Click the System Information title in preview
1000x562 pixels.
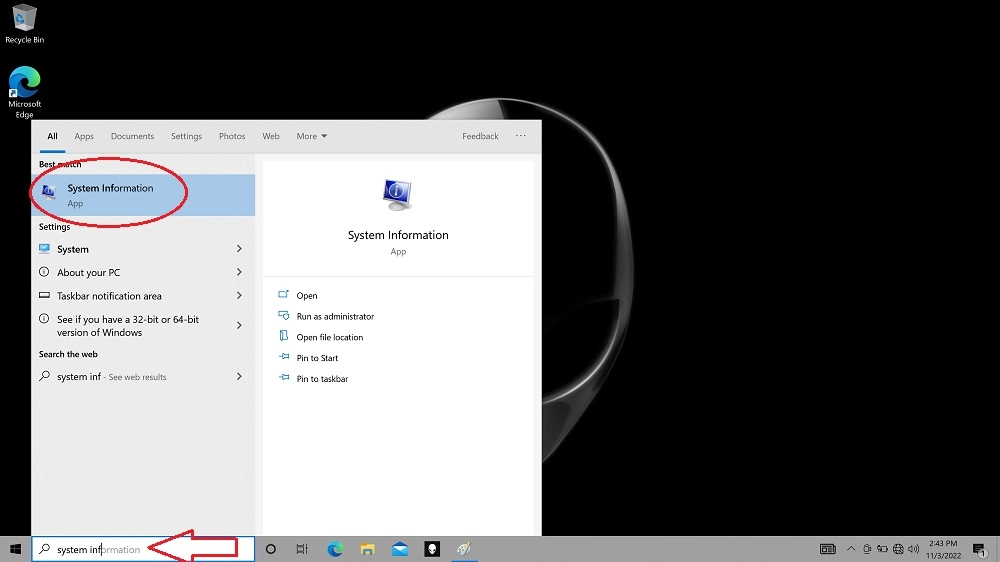point(398,235)
